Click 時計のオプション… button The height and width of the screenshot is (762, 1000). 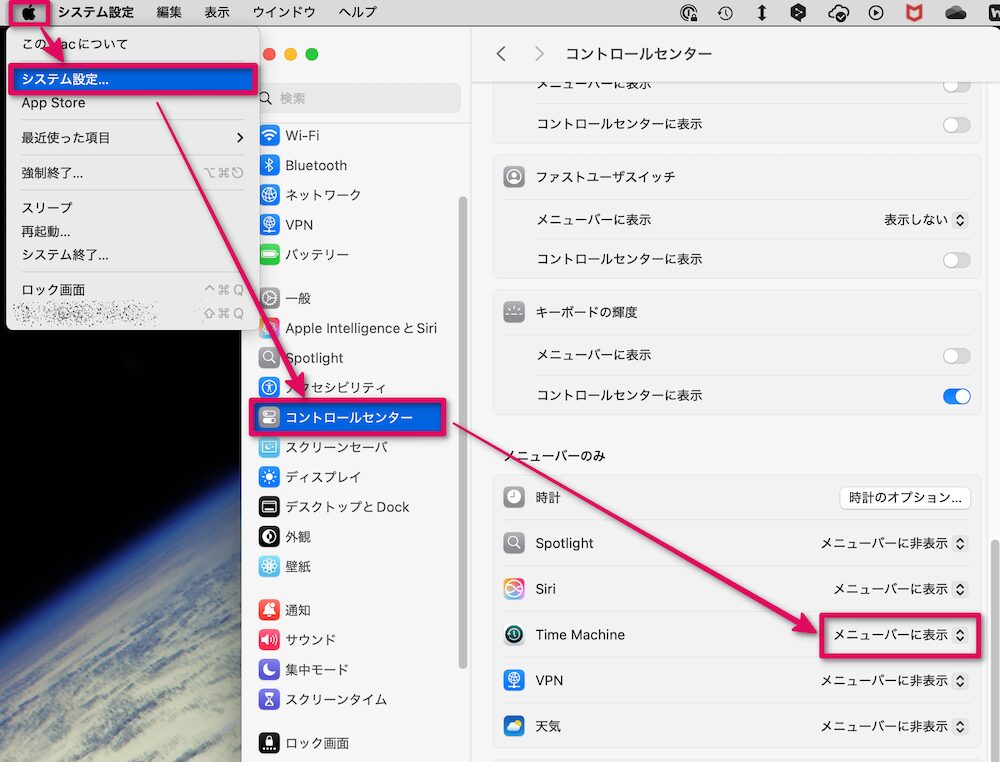tap(905, 497)
